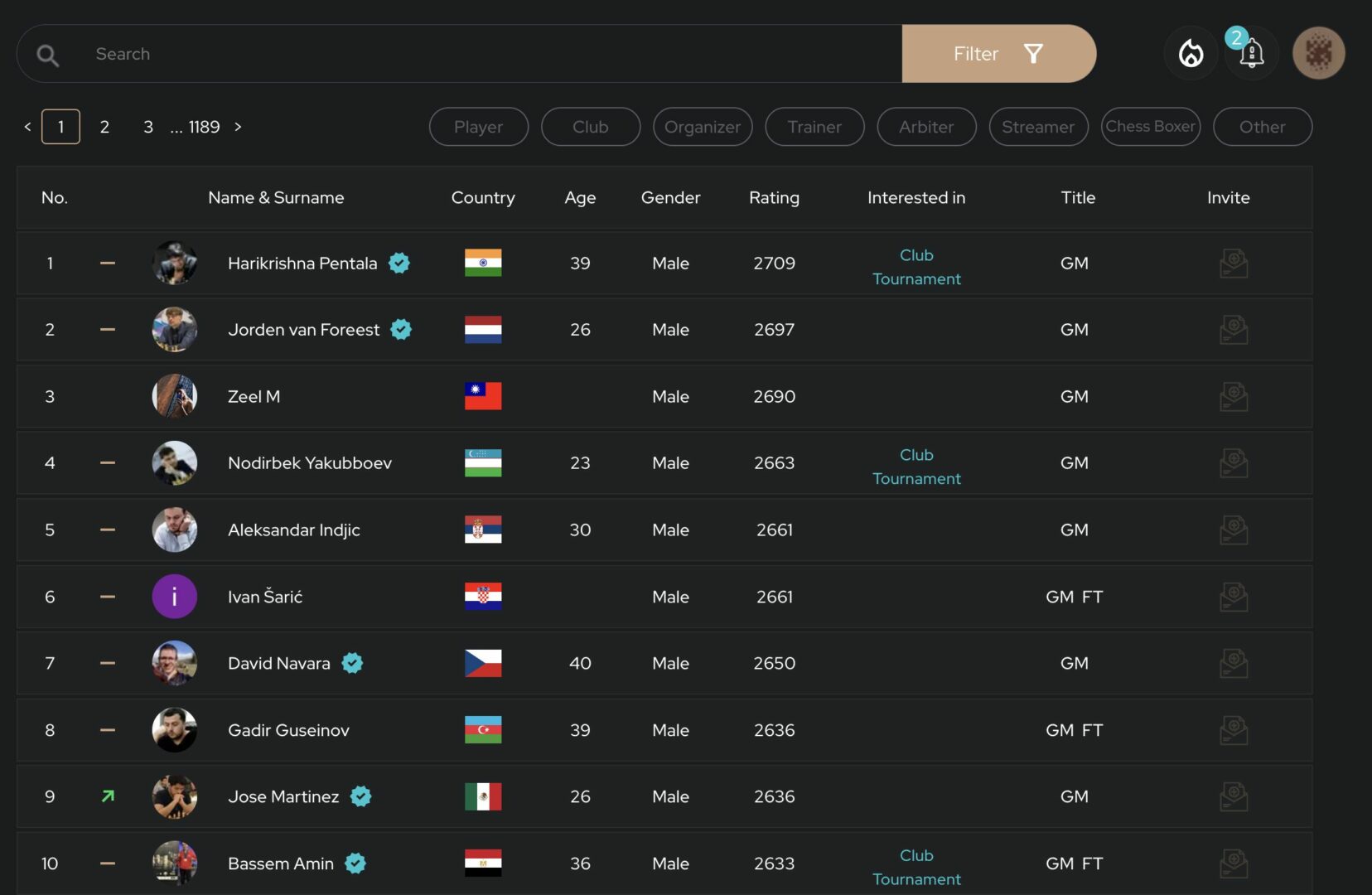This screenshot has height=895, width=1372.
Task: Go to the next page arrow
Action: click(238, 127)
